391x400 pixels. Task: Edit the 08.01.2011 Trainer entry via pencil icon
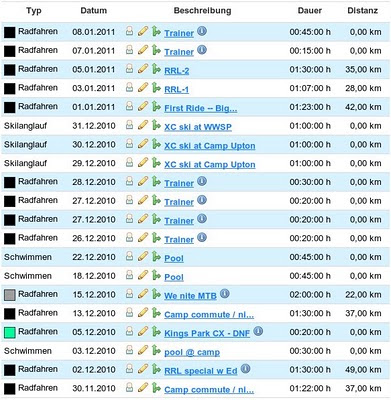(x=143, y=31)
